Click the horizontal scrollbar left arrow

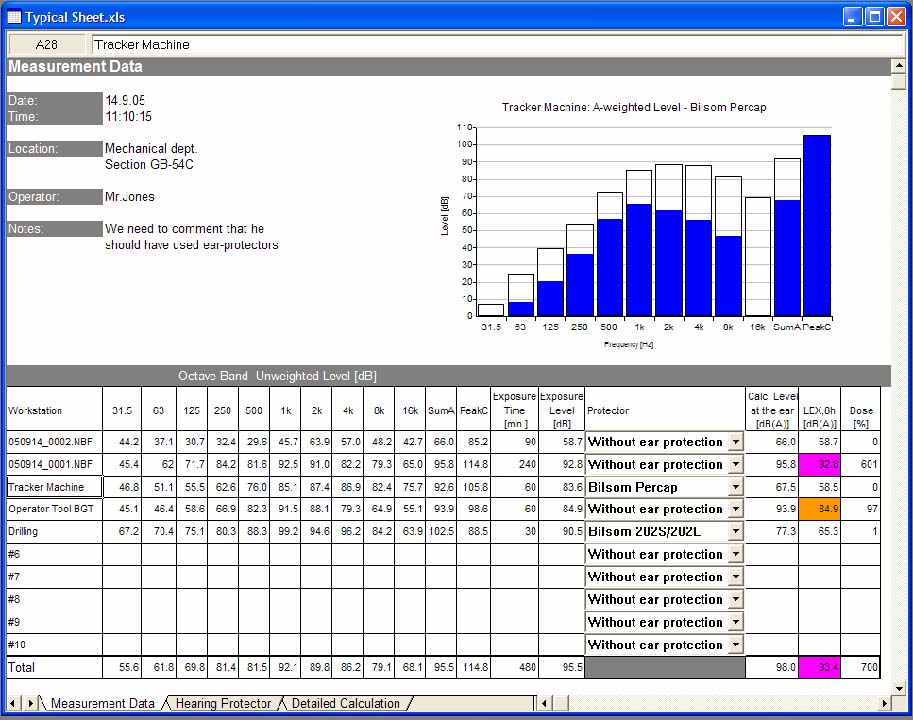tap(544, 703)
